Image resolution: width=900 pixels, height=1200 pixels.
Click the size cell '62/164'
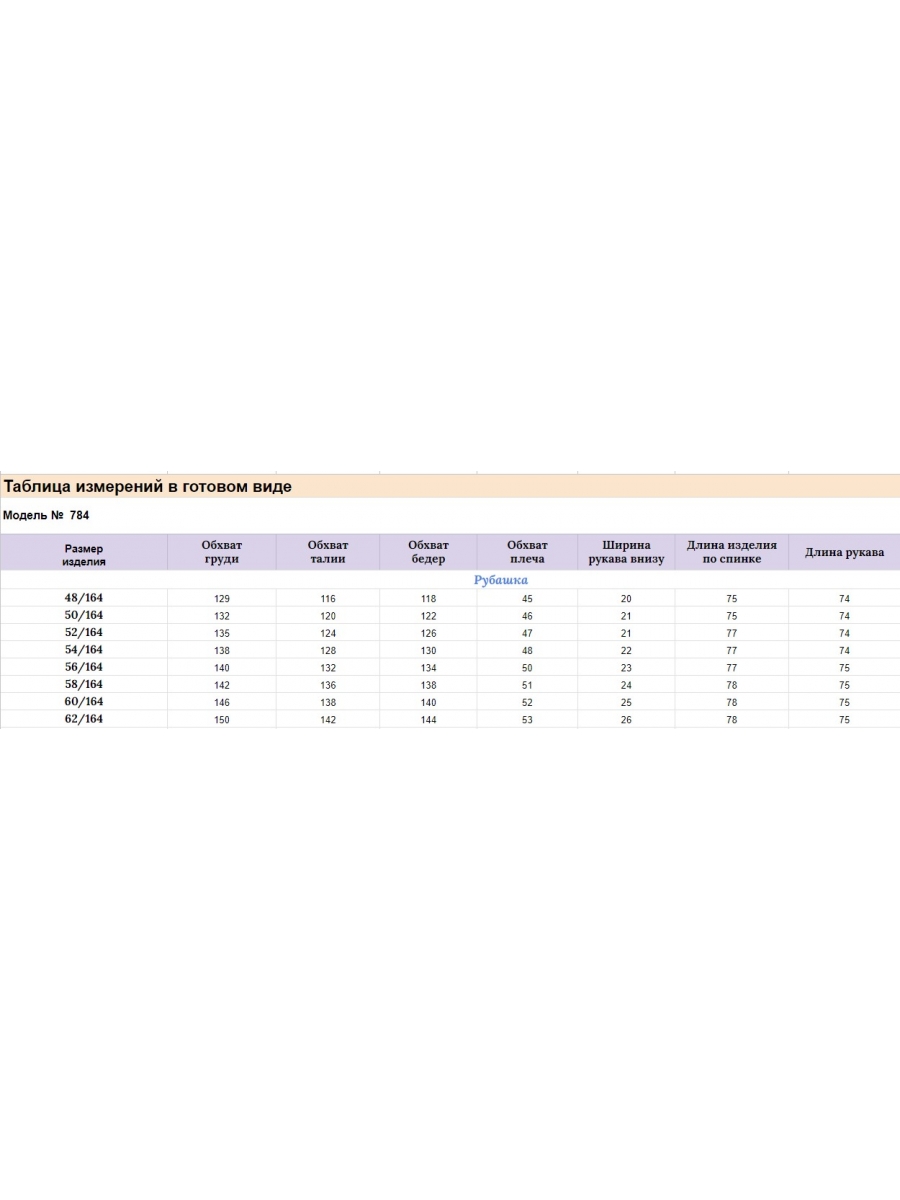(x=84, y=719)
